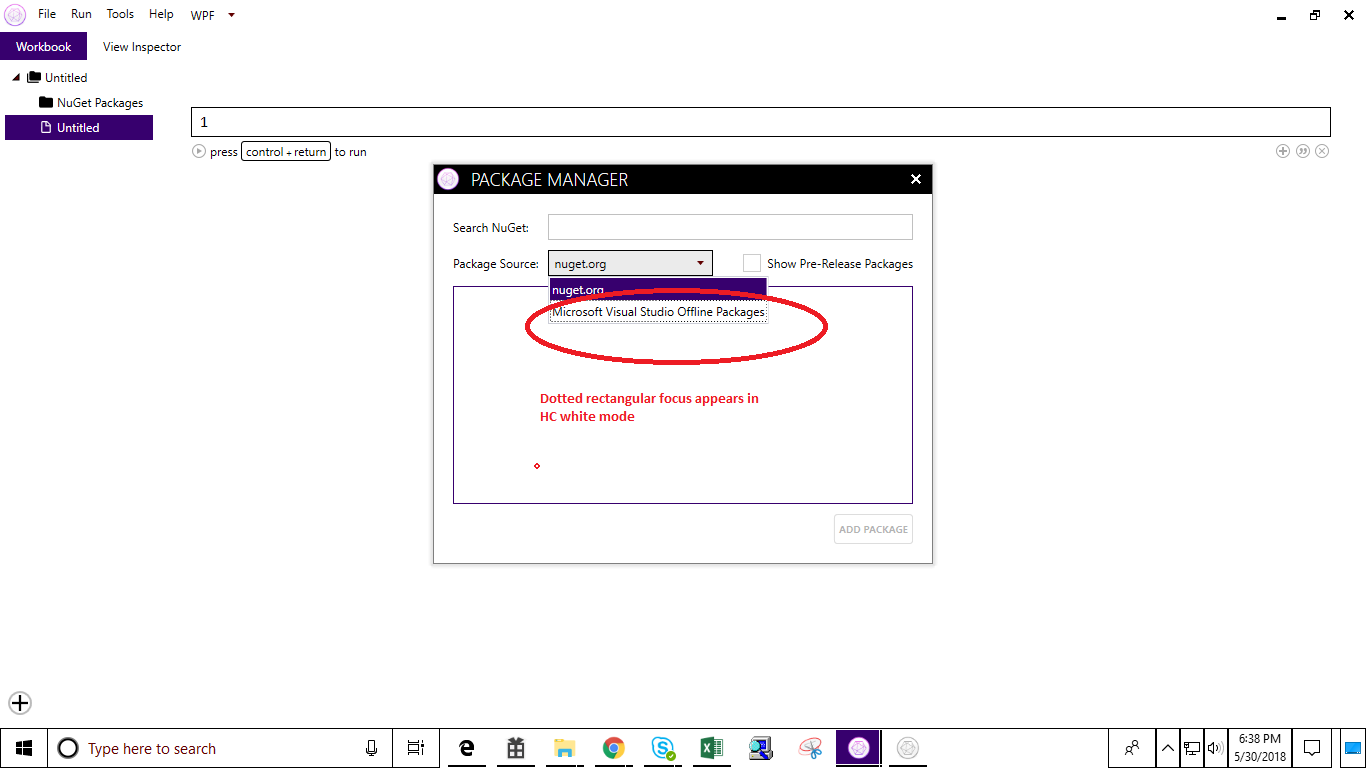Click the Package Manager dialog logo icon

[448, 178]
